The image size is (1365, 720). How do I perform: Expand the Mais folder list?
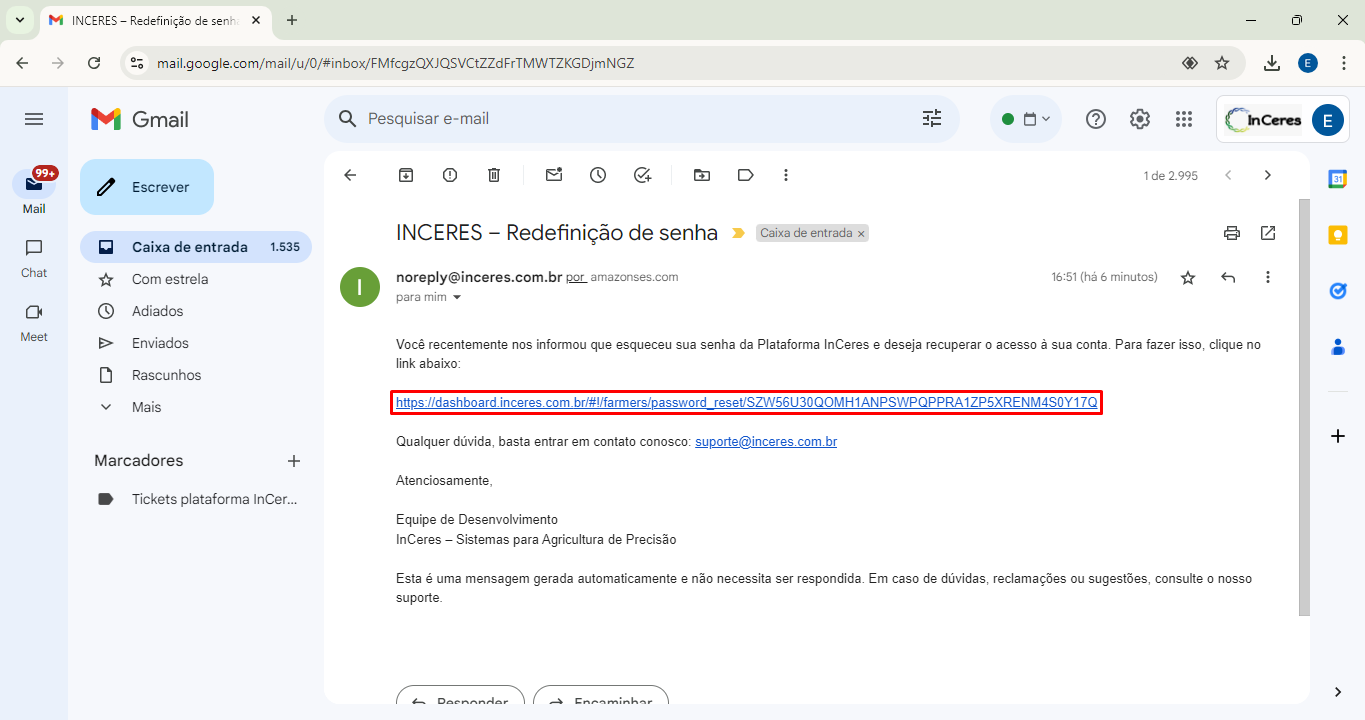[195, 407]
